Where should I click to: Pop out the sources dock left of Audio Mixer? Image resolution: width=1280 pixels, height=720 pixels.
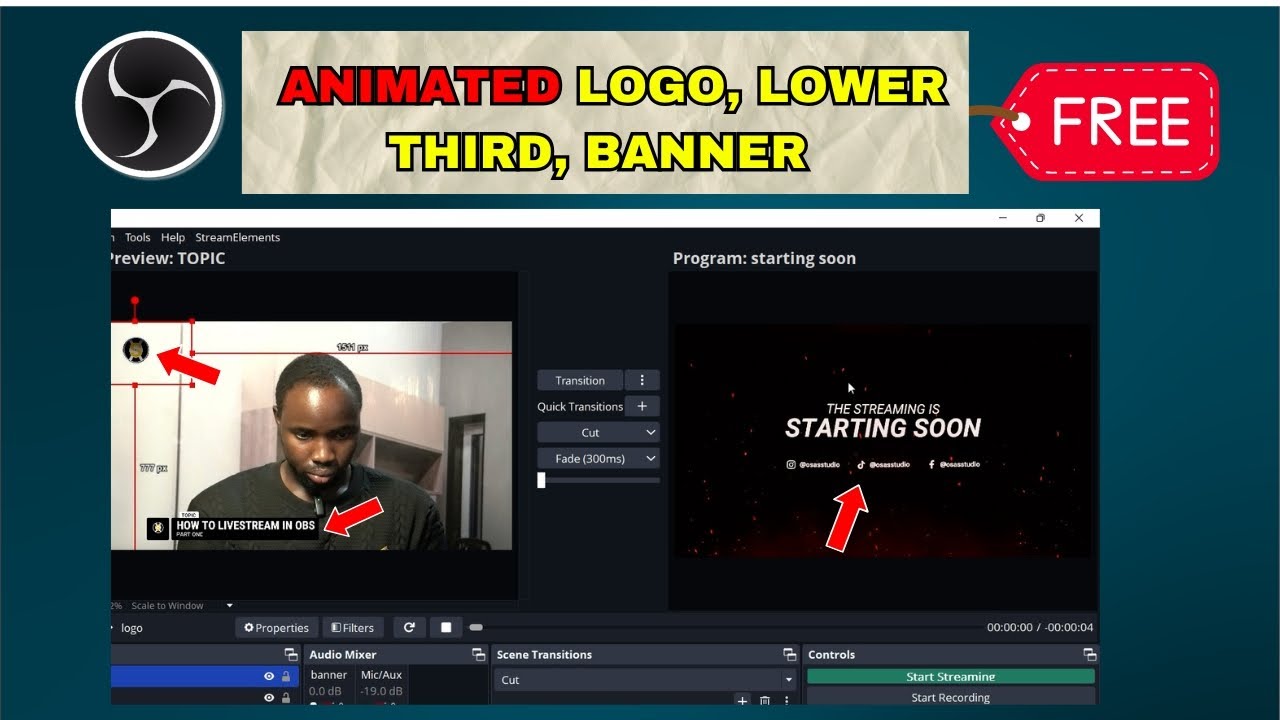point(291,655)
